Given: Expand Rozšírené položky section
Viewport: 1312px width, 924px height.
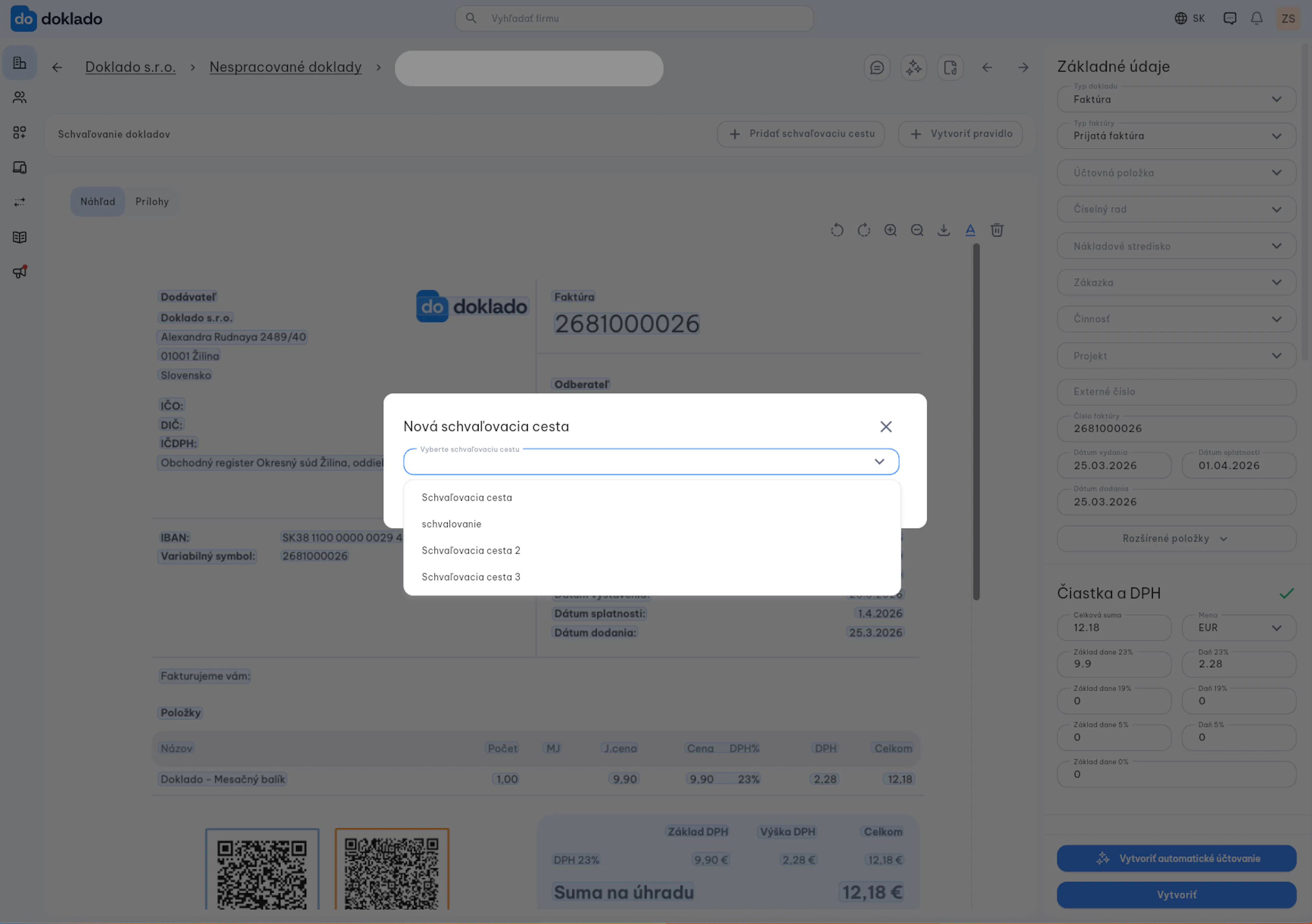Looking at the screenshot, I should (1176, 539).
